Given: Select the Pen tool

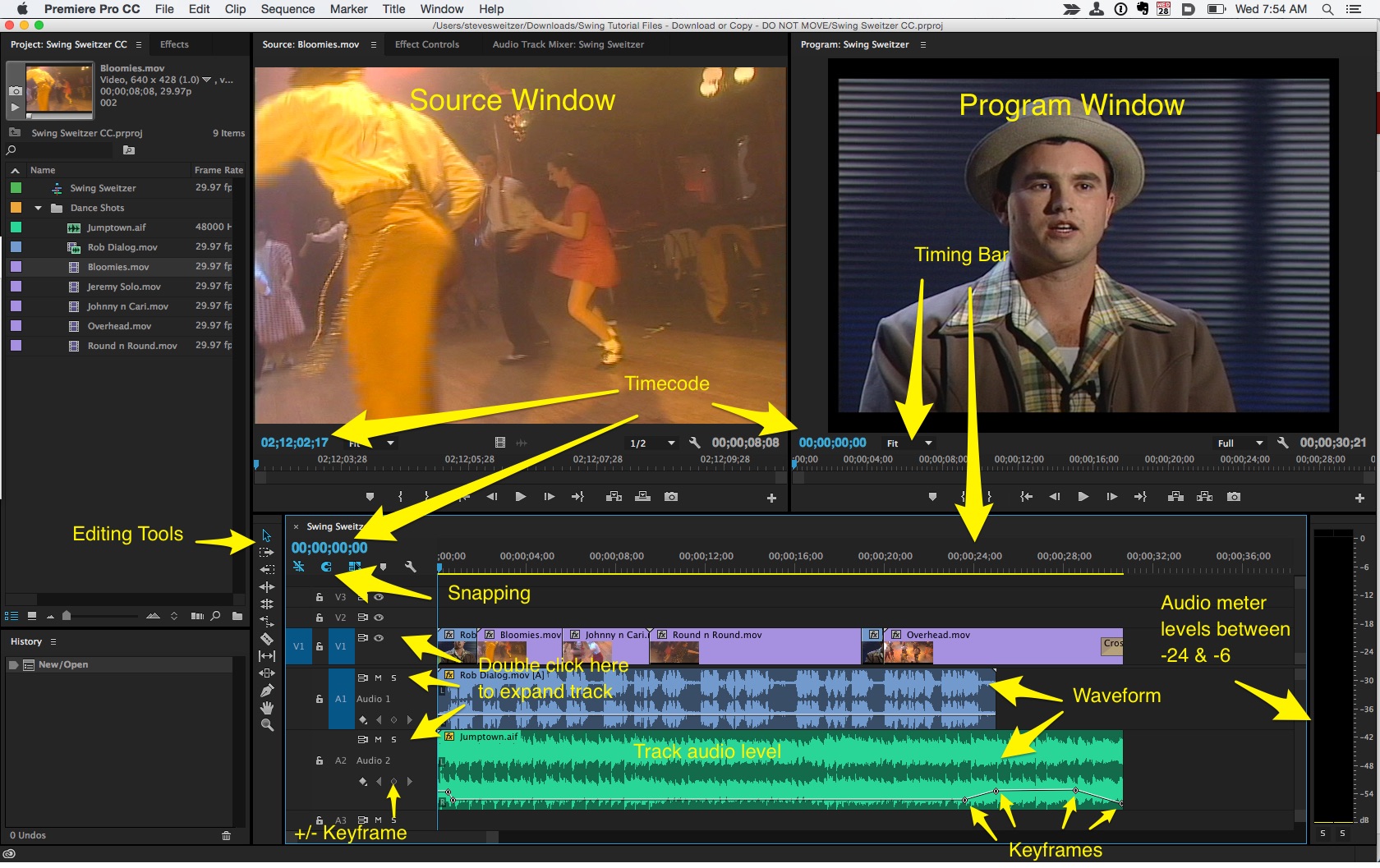Looking at the screenshot, I should (x=267, y=691).
